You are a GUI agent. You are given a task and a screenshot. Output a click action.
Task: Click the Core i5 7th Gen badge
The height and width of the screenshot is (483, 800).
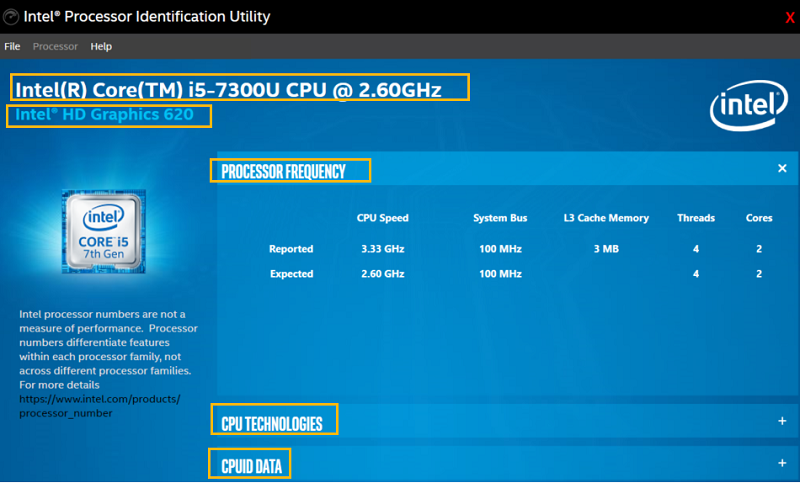tap(104, 232)
